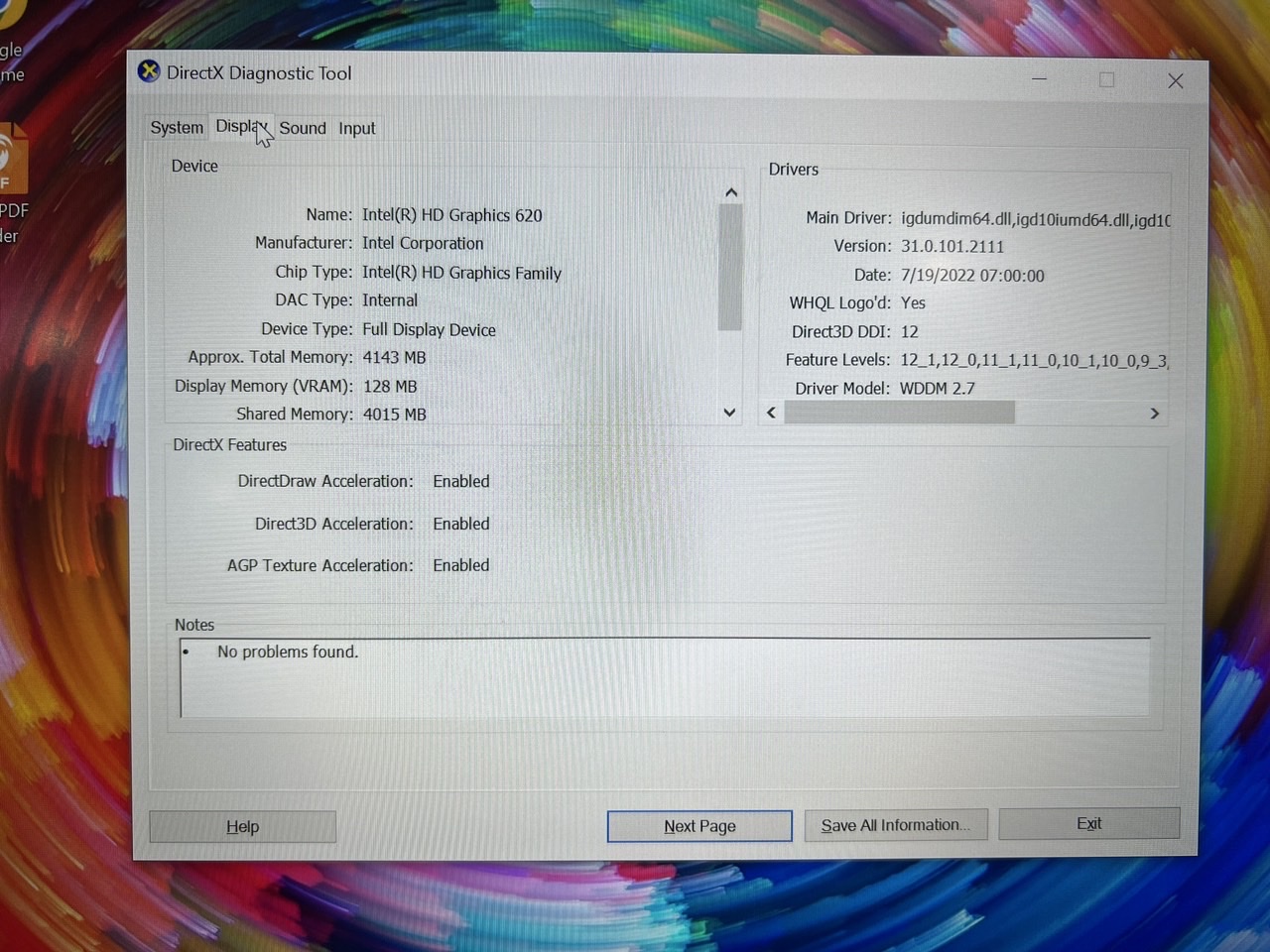Select the Display tab
Viewport: 1270px width, 952px height.
tap(241, 127)
